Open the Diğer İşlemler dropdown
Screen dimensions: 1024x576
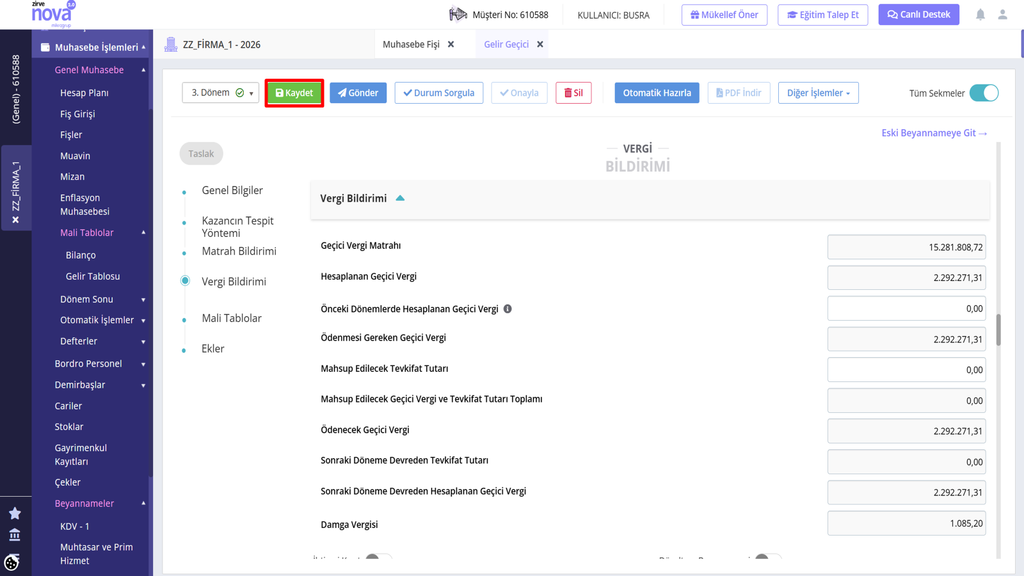tap(818, 93)
